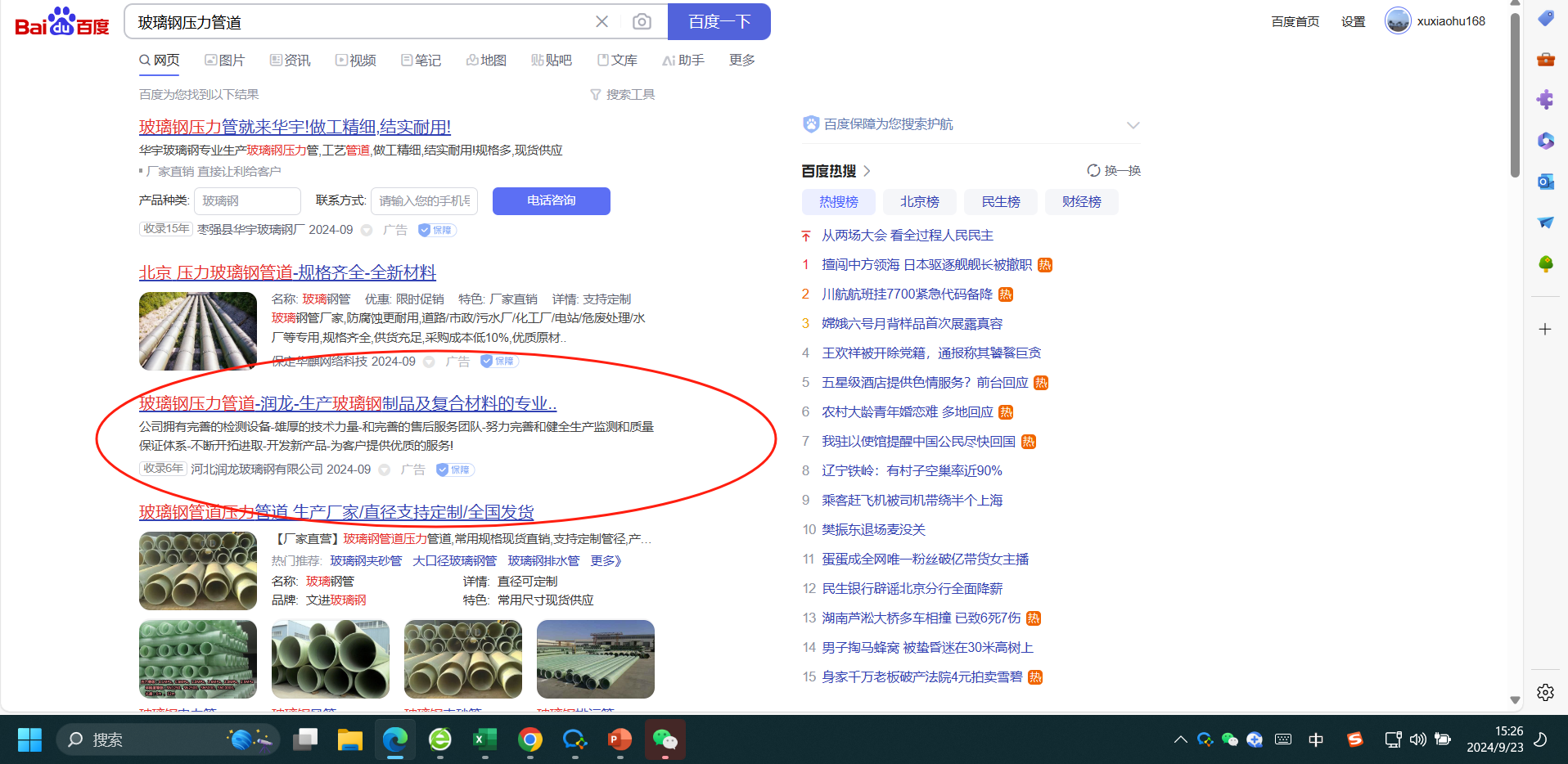This screenshot has width=1568, height=764.
Task: Click xuxiaohu168 user avatar
Action: [x=1398, y=21]
